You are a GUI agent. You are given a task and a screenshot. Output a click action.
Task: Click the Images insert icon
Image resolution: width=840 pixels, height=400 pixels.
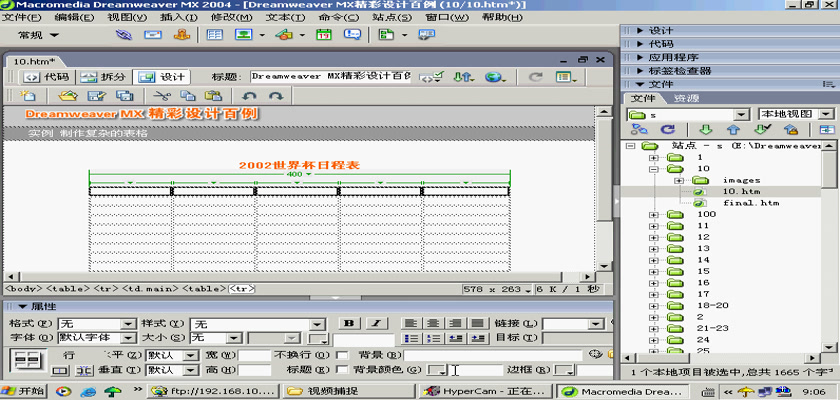point(244,35)
